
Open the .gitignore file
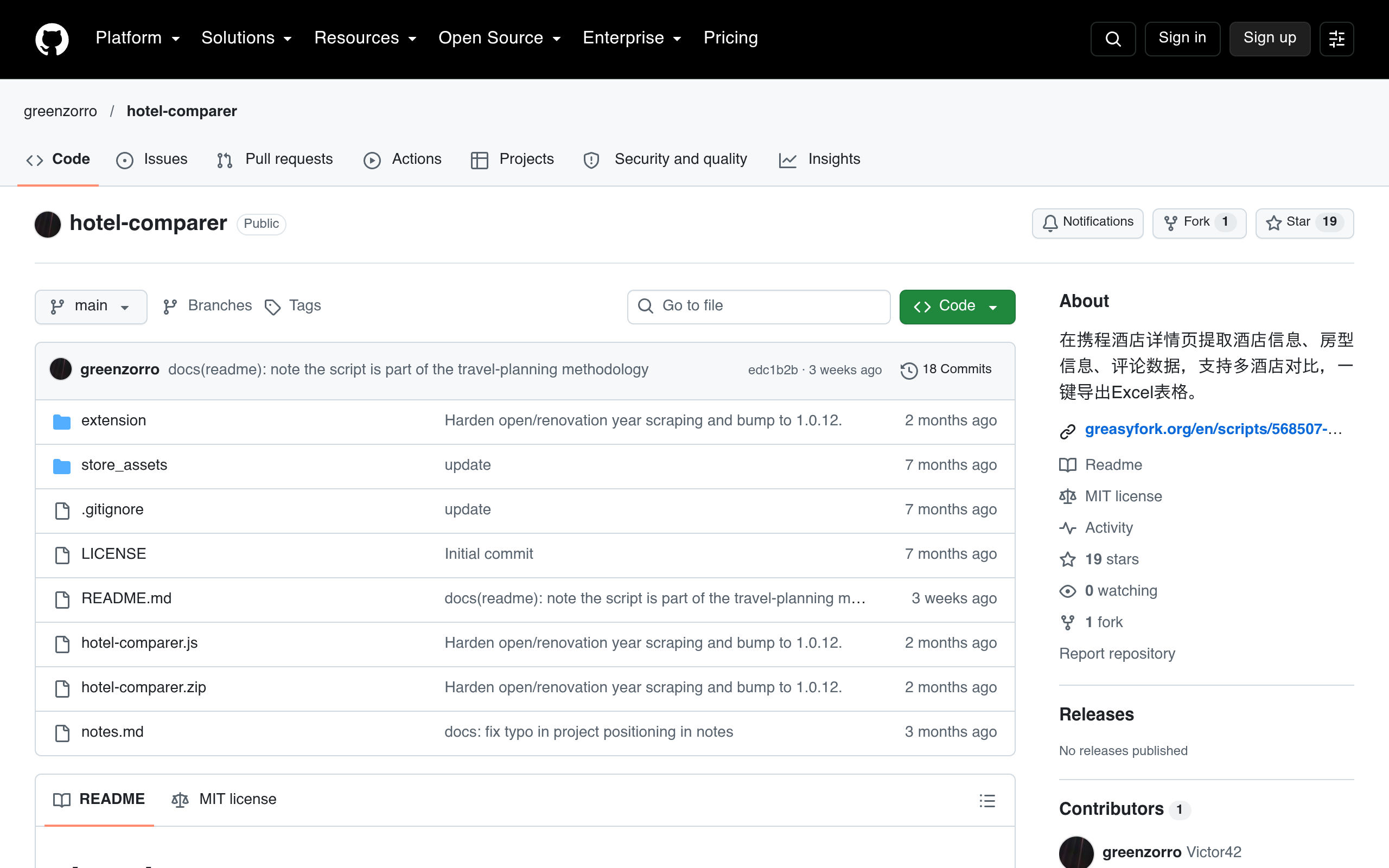click(112, 510)
